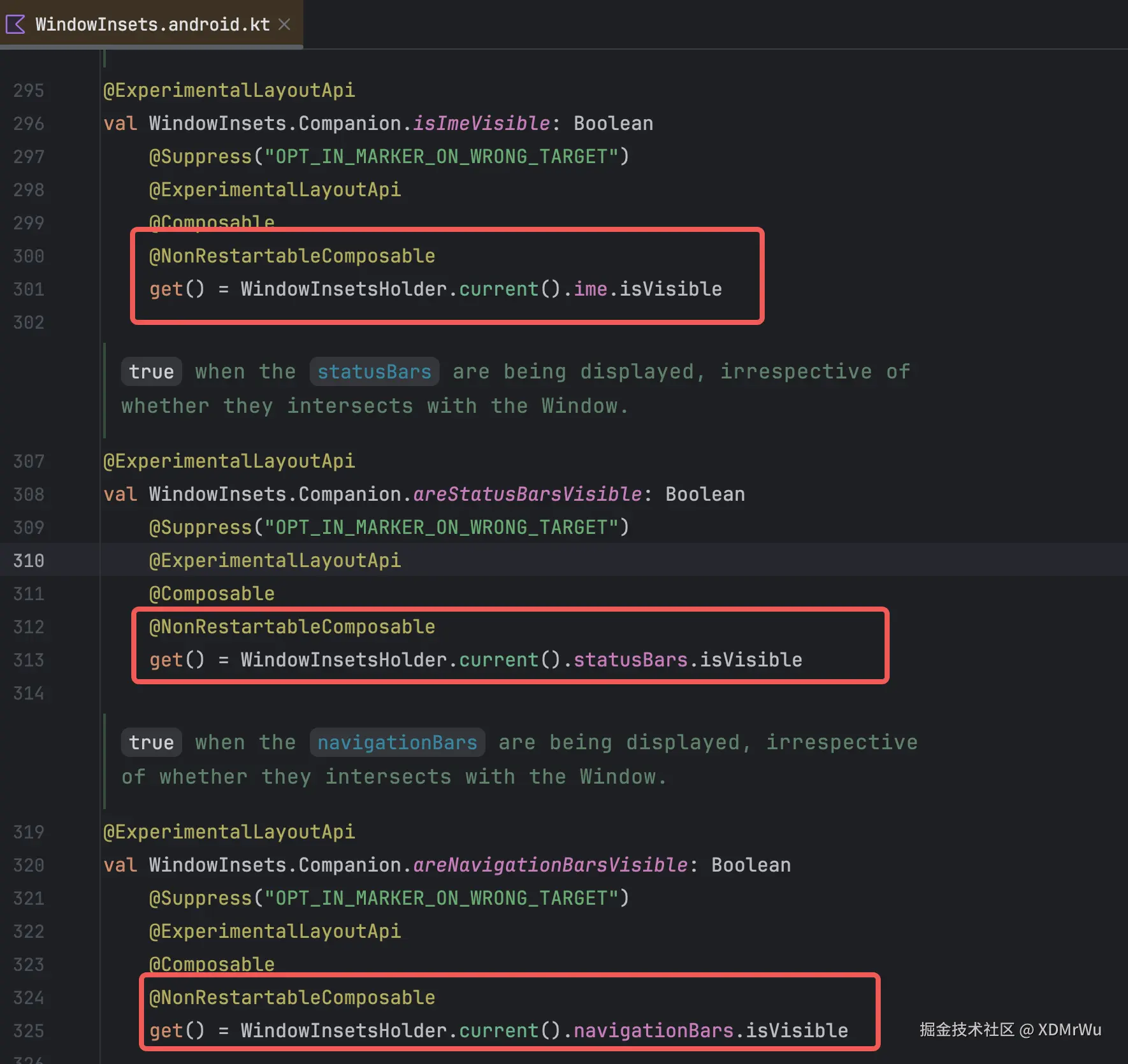This screenshot has width=1128, height=1064.
Task: Click 'true' code chip in navigationBars doc
Action: 151,742
